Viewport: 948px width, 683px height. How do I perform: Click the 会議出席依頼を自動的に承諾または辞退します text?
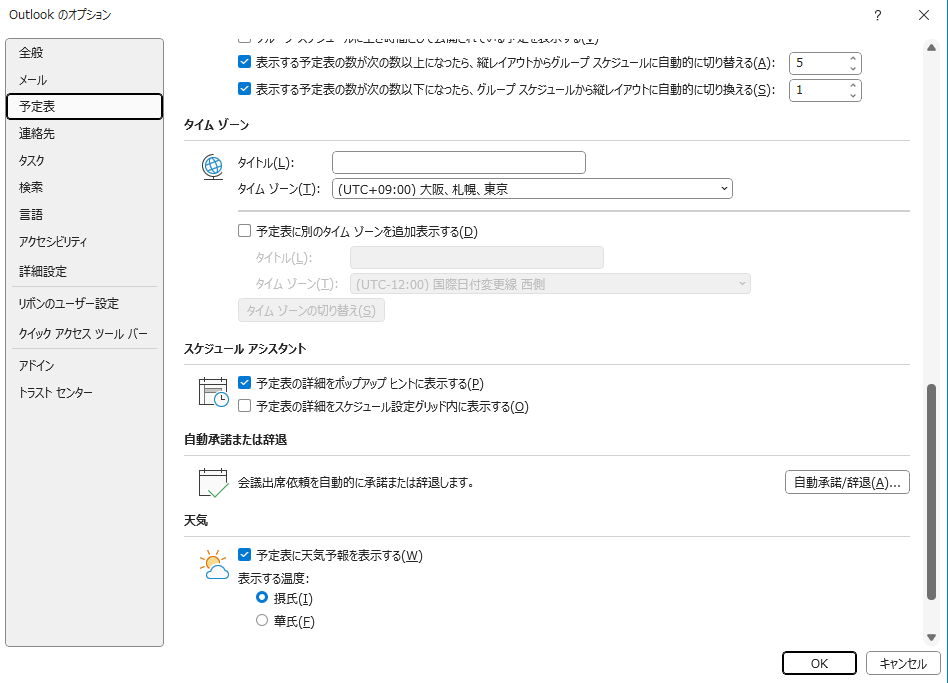[x=356, y=482]
